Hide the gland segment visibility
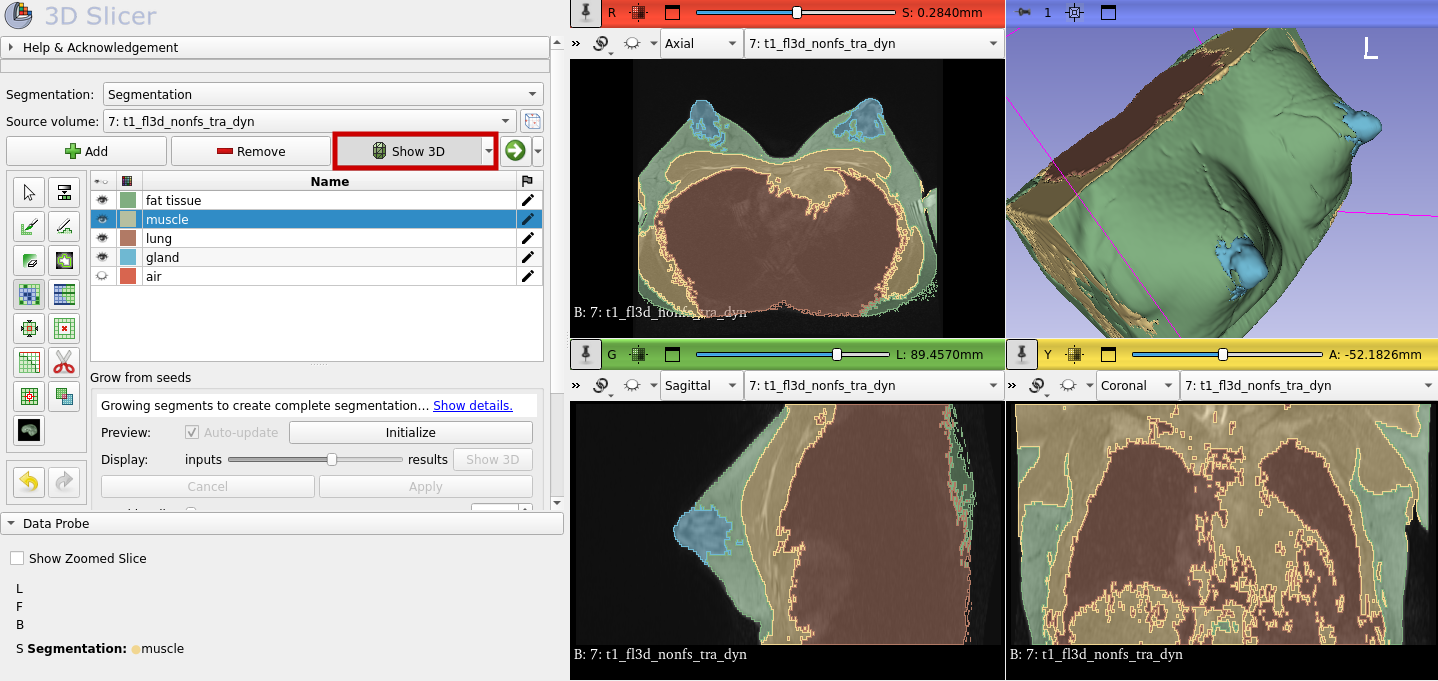Screen dimensions: 1438x681 [x=102, y=257]
